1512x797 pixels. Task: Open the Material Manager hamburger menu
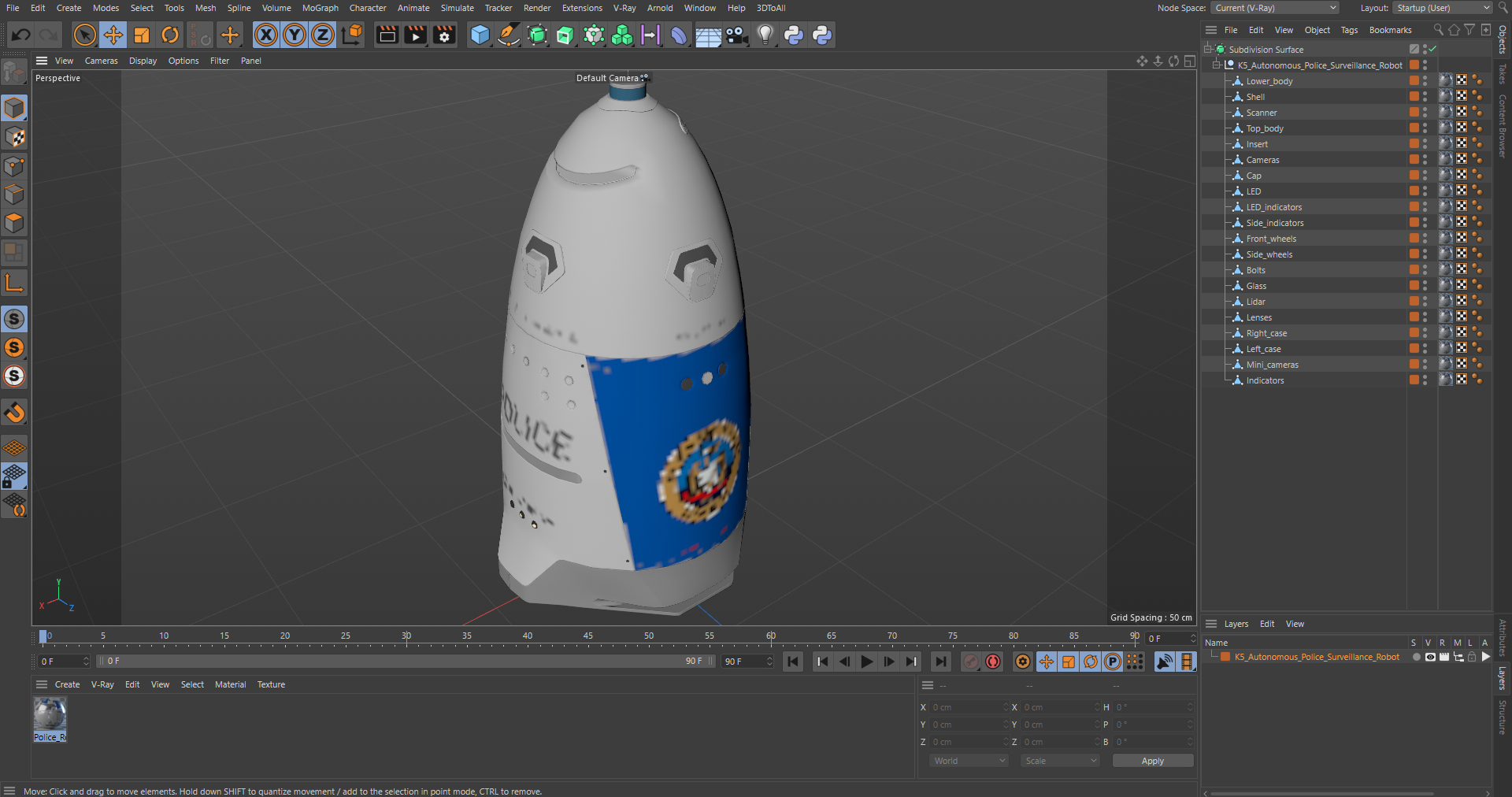(x=42, y=684)
